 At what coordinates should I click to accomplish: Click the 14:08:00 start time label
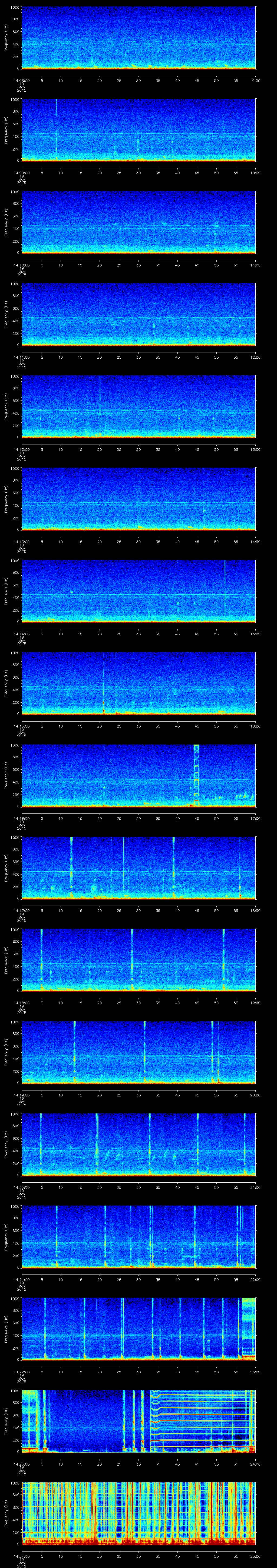[21, 80]
